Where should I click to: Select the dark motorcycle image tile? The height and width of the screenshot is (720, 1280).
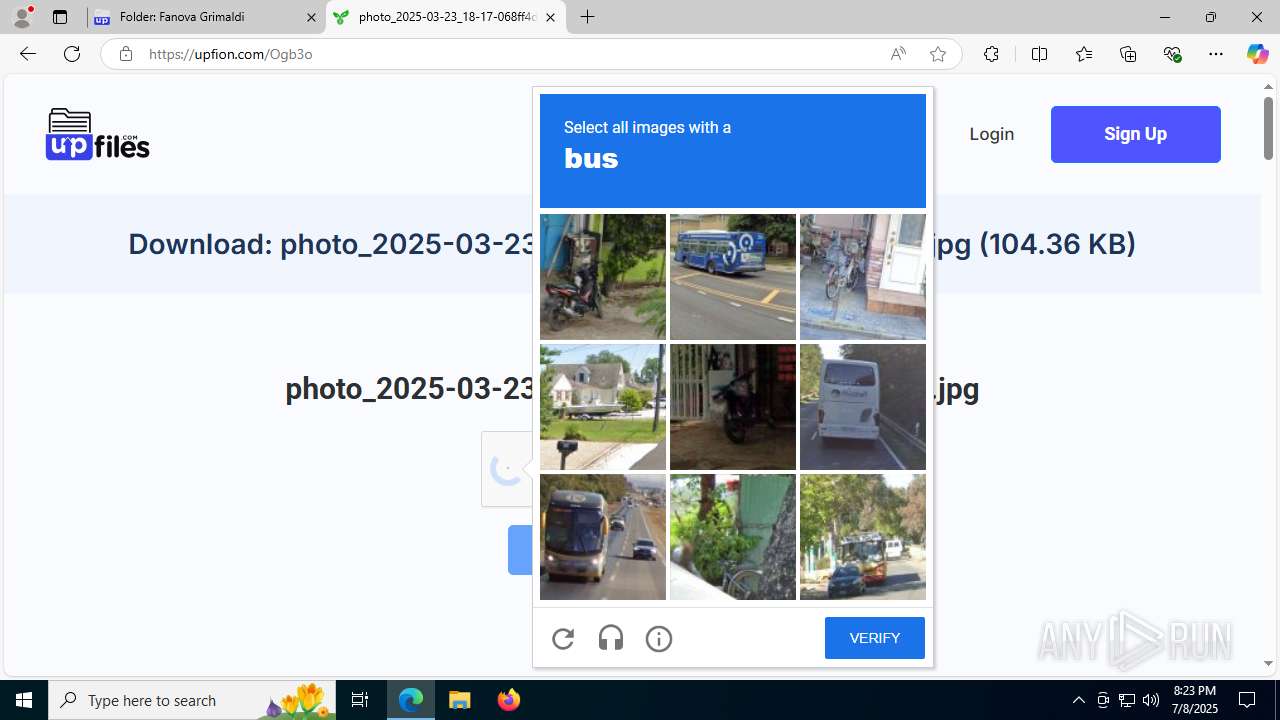(733, 407)
